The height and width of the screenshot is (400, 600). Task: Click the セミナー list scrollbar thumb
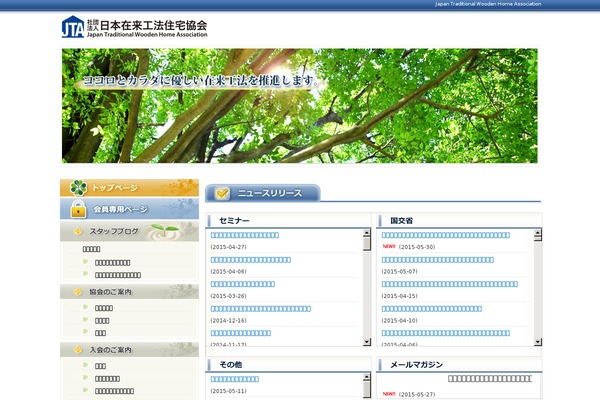(x=367, y=243)
